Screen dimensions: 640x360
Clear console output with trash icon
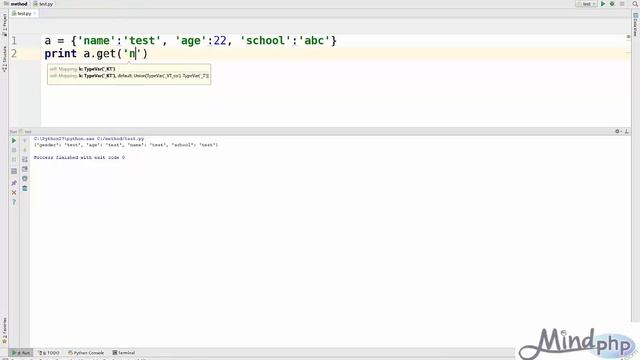(x=24, y=188)
